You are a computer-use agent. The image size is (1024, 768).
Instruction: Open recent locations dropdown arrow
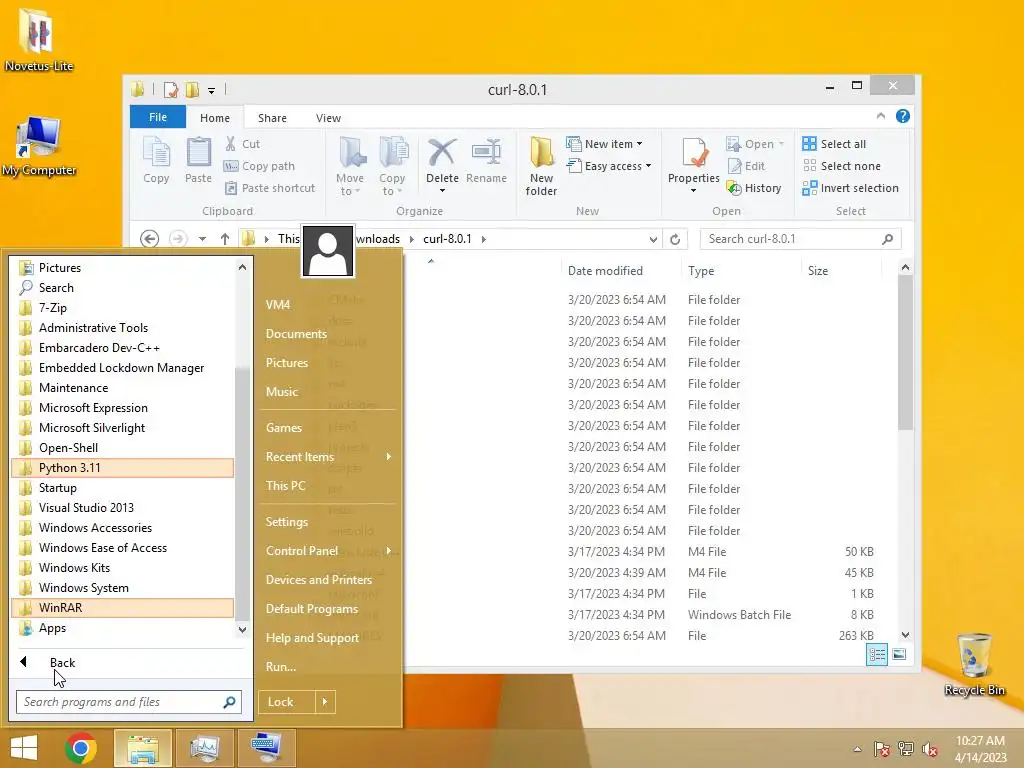(202, 239)
